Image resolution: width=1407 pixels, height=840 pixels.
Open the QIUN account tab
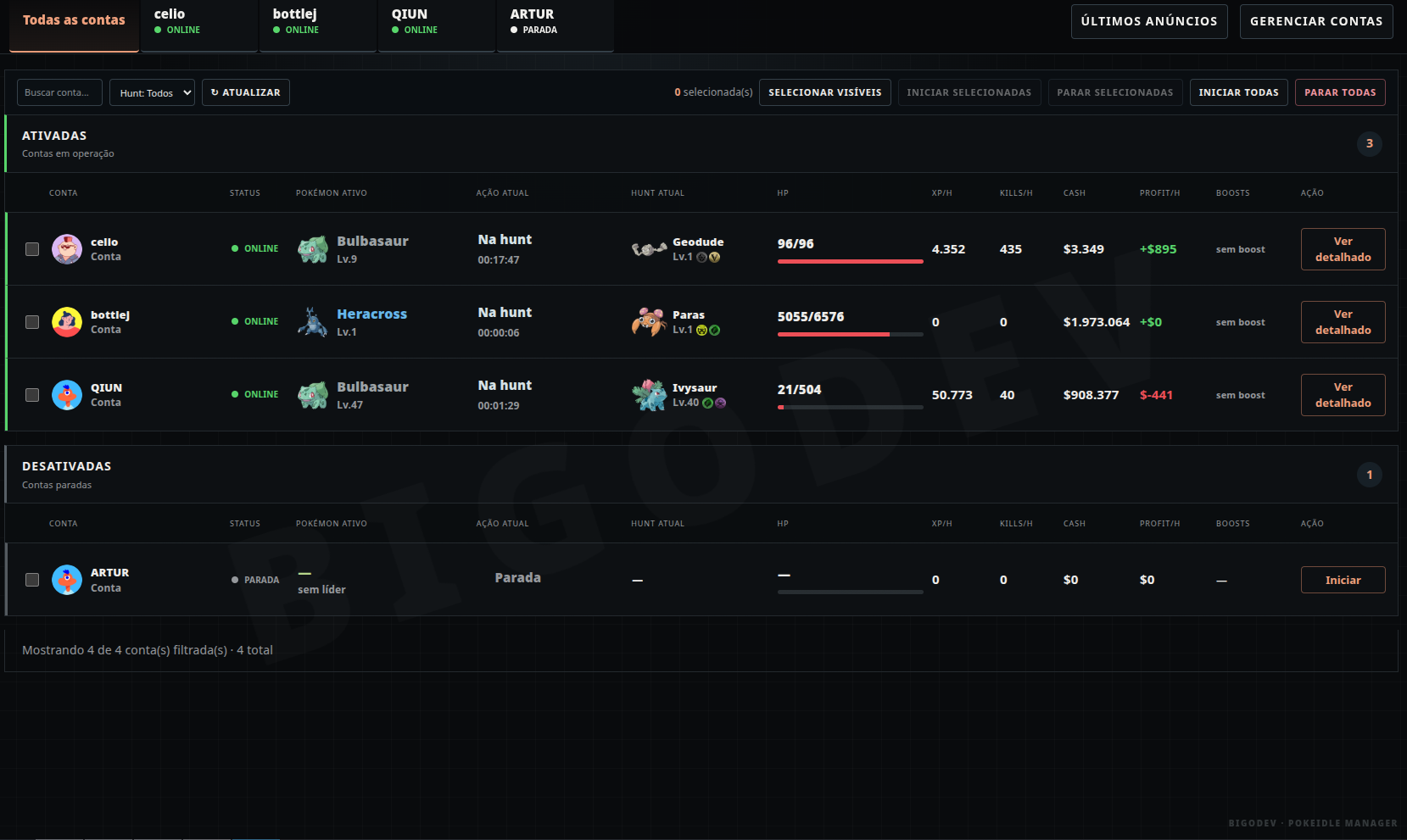point(437,25)
